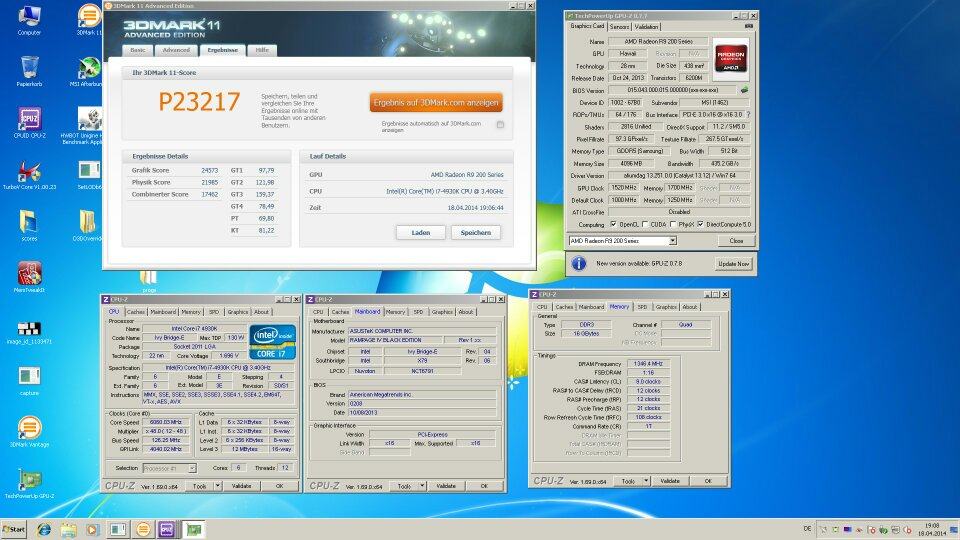The width and height of the screenshot is (960, 540).
Task: Open the Sensors tab in GPU-Z
Action: (619, 27)
